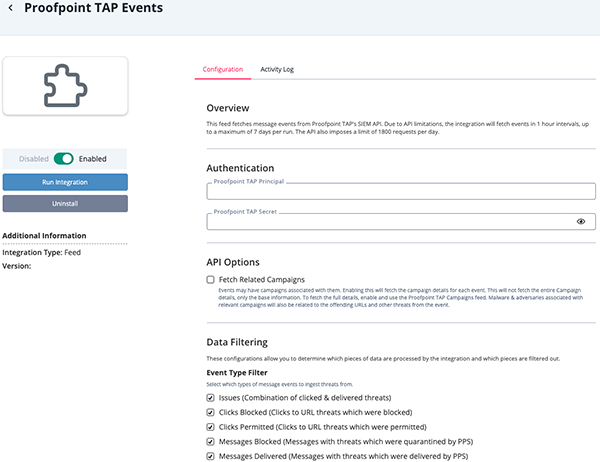Click the Uninstall button

65,203
